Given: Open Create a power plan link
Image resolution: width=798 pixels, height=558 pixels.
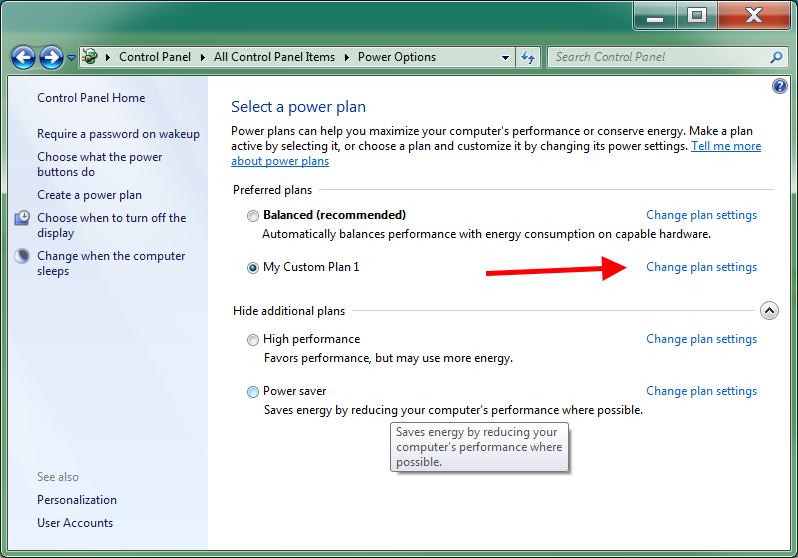Looking at the screenshot, I should coord(90,195).
